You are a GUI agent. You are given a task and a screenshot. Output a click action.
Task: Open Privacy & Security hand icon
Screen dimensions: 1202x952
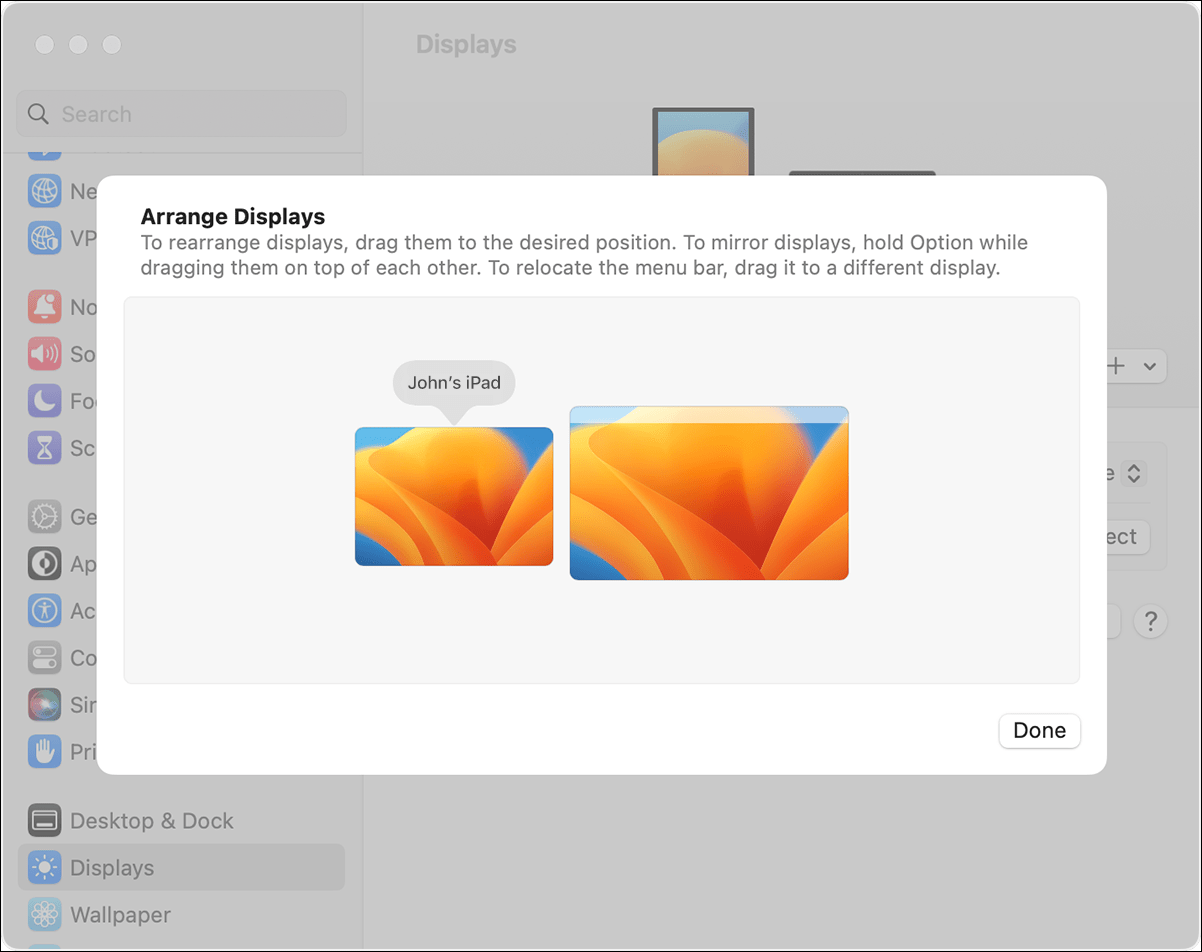click(x=44, y=752)
